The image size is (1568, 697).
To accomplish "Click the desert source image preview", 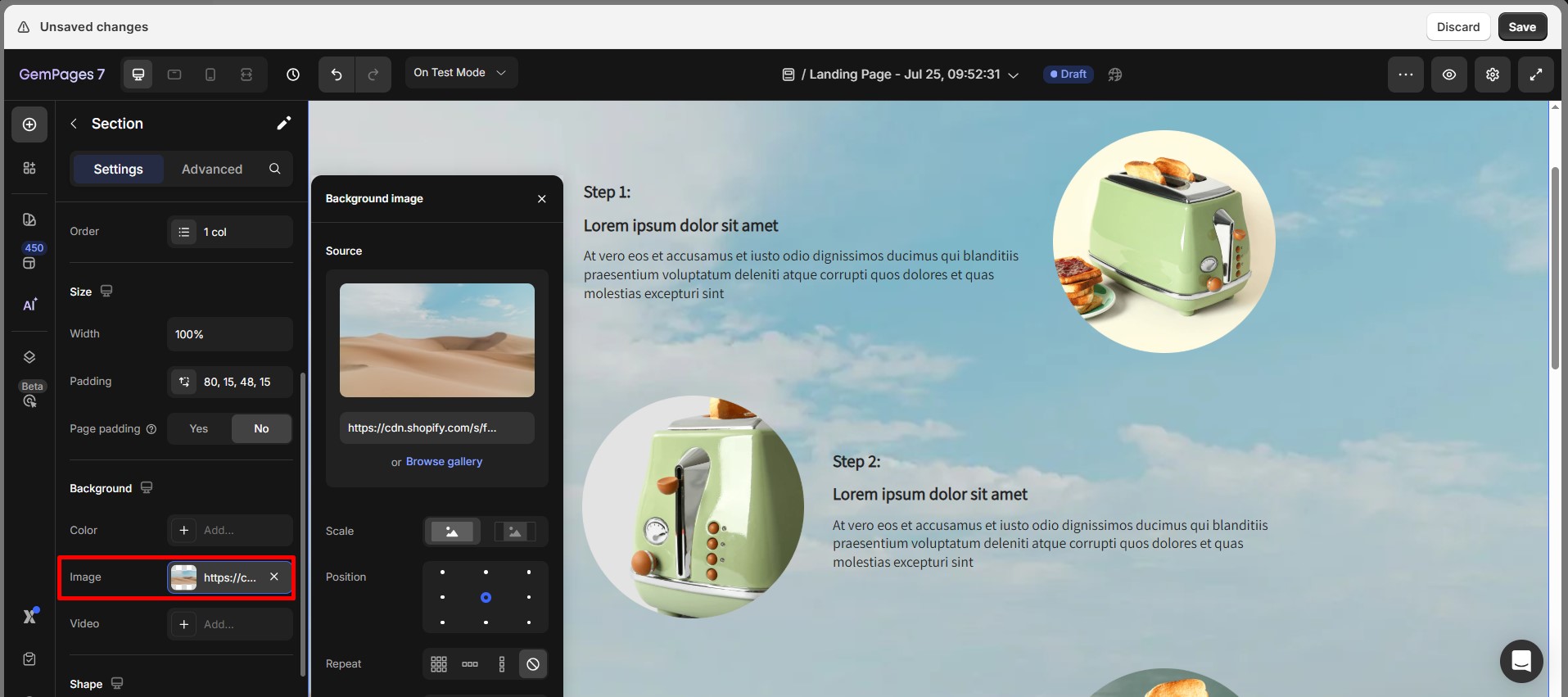I will (437, 340).
